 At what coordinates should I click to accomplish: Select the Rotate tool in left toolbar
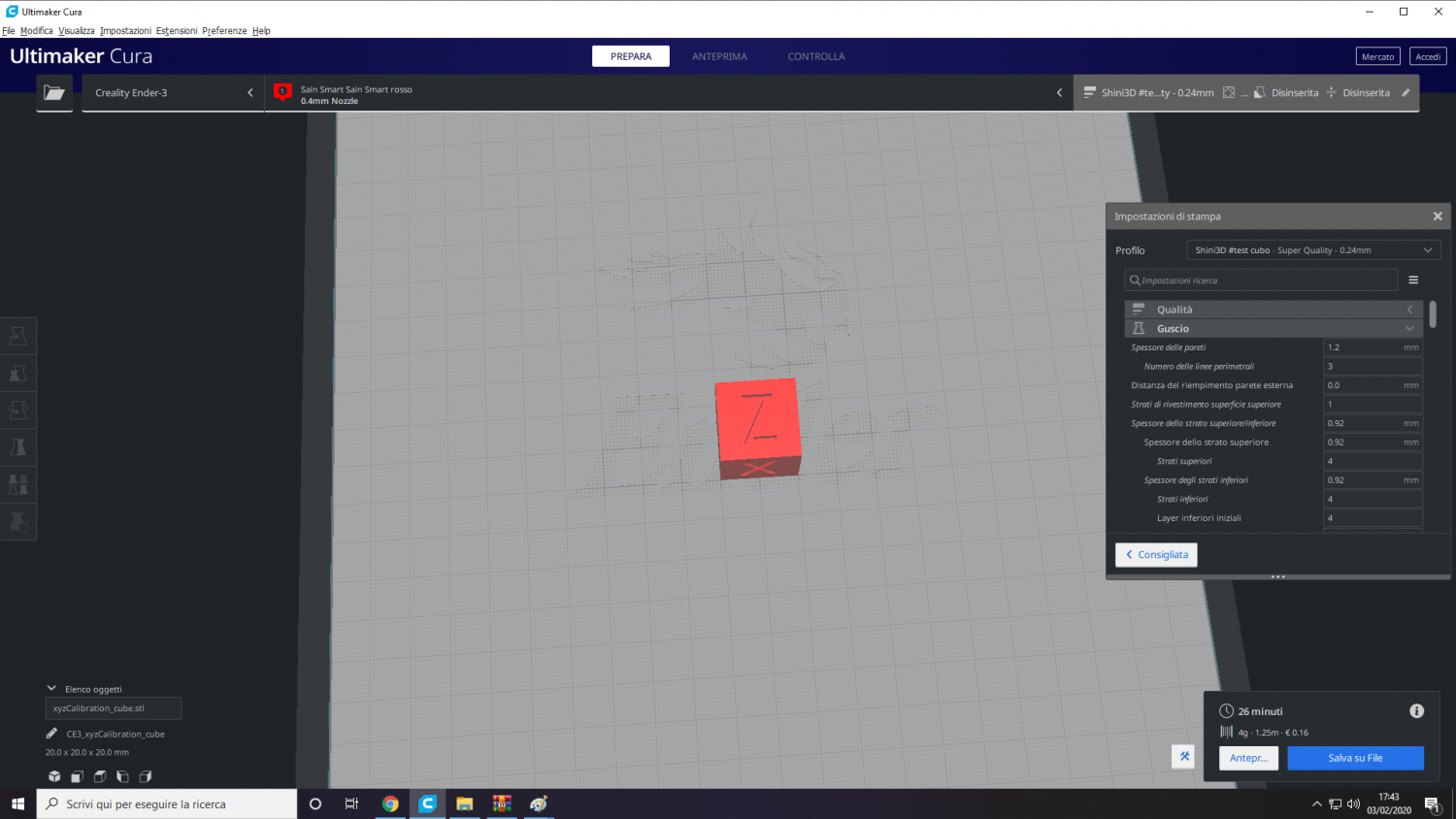[x=18, y=410]
